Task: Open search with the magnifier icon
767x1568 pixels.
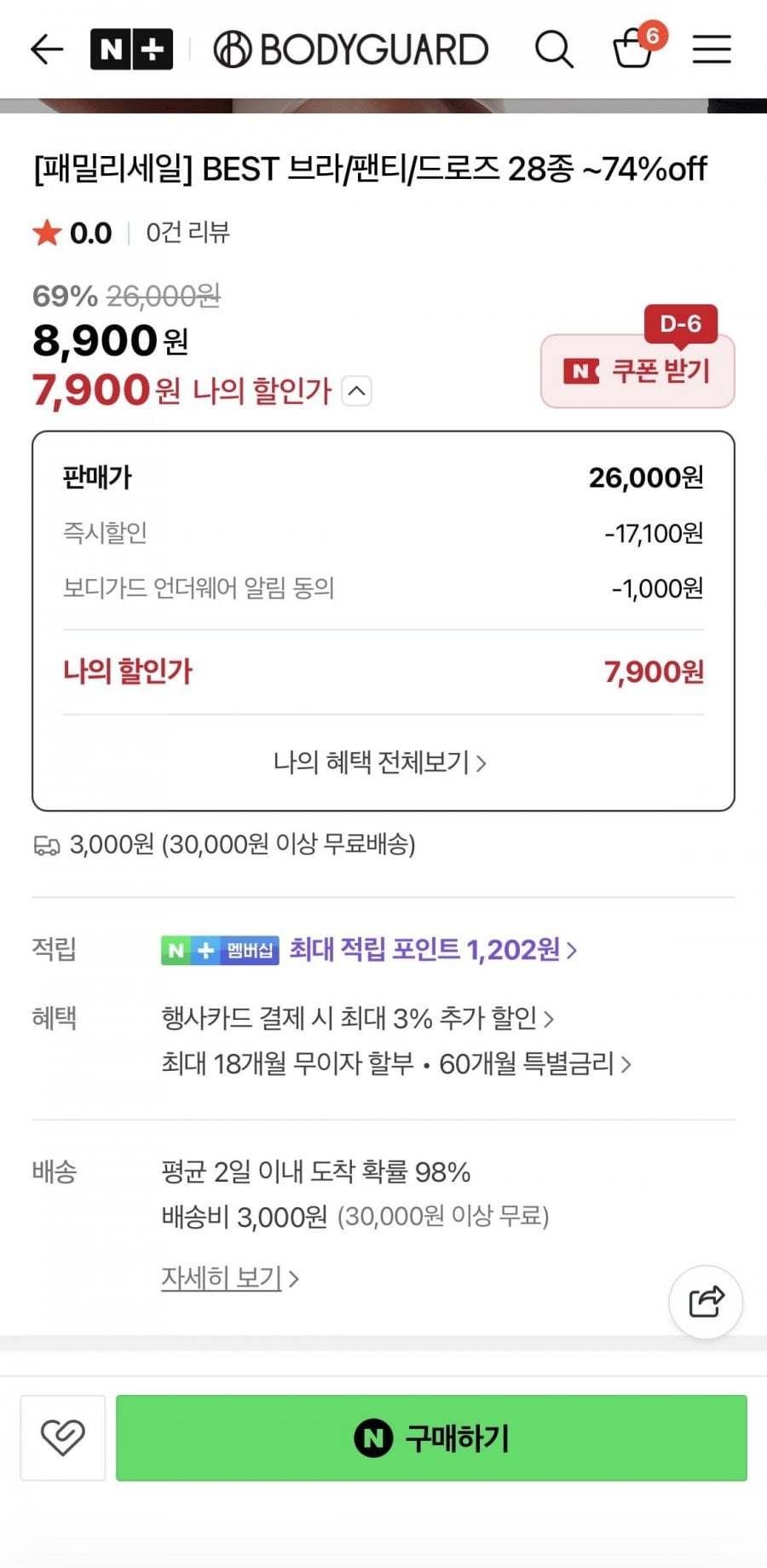Action: pos(554,49)
